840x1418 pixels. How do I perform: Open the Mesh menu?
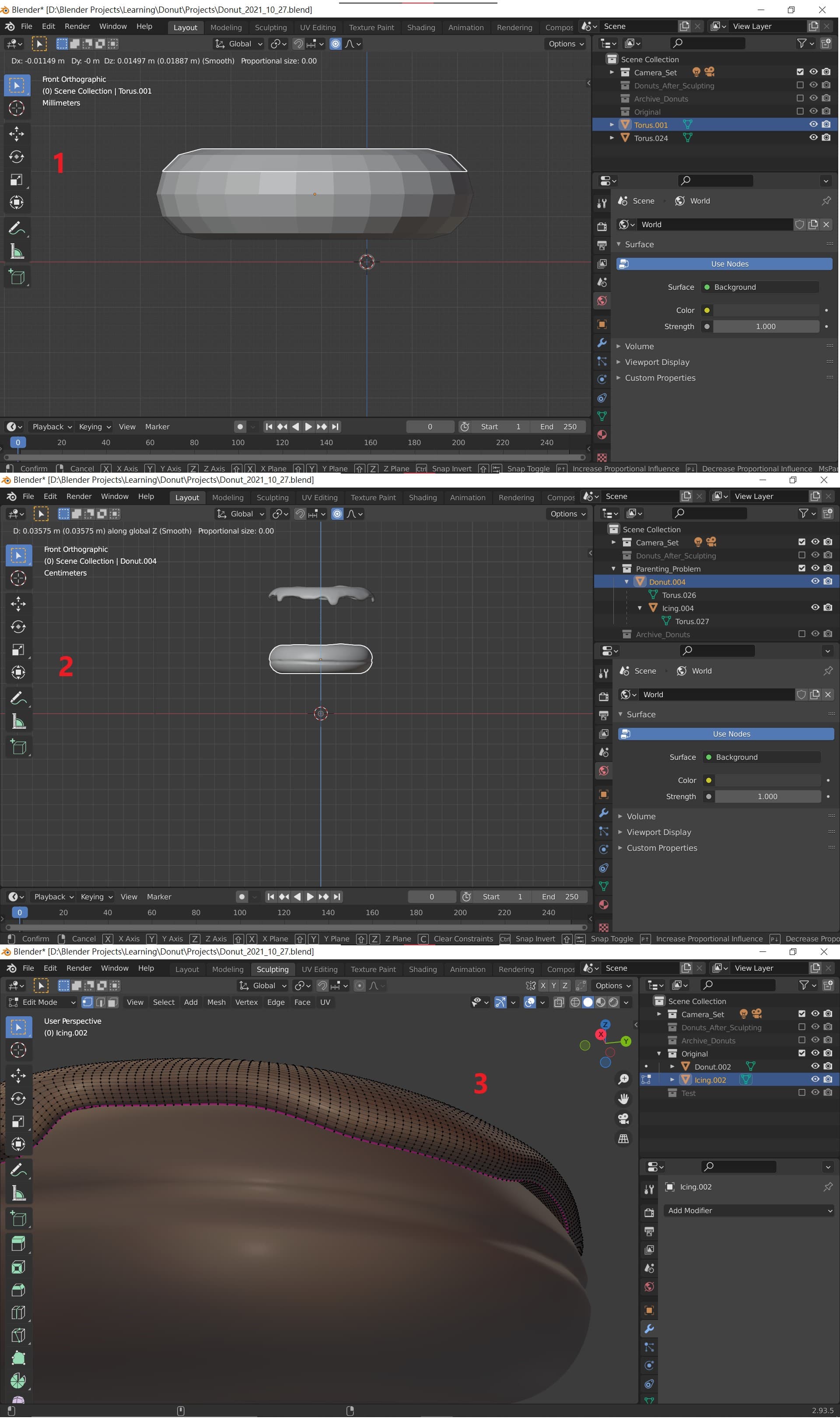(216, 1002)
